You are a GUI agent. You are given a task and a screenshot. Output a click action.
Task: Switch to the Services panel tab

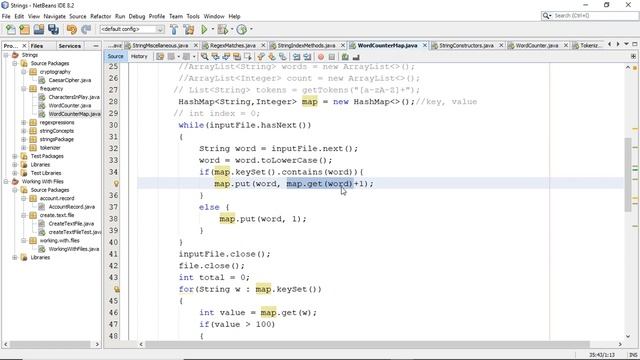click(69, 46)
